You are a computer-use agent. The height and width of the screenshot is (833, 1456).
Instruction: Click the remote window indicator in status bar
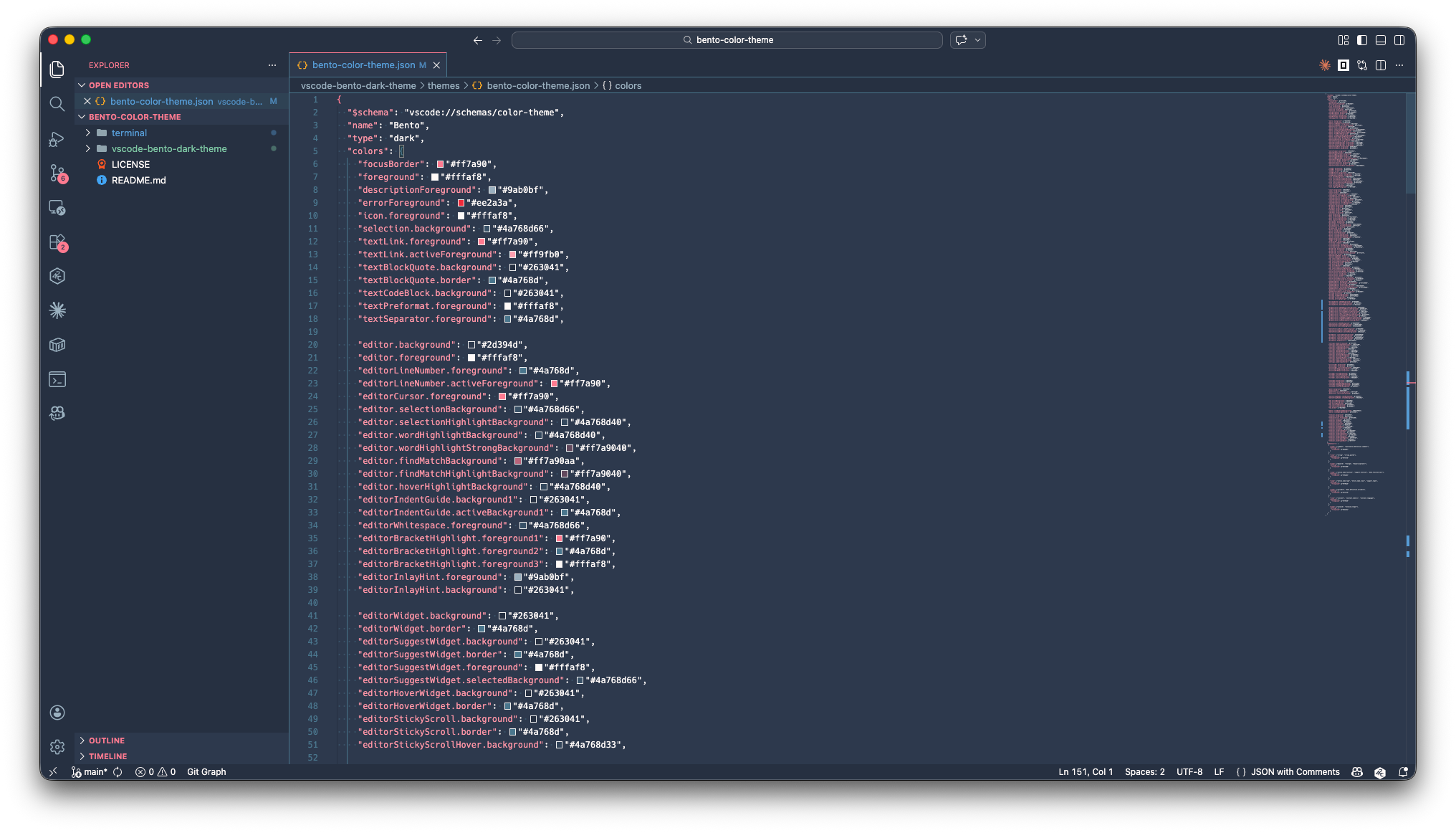pos(53,772)
